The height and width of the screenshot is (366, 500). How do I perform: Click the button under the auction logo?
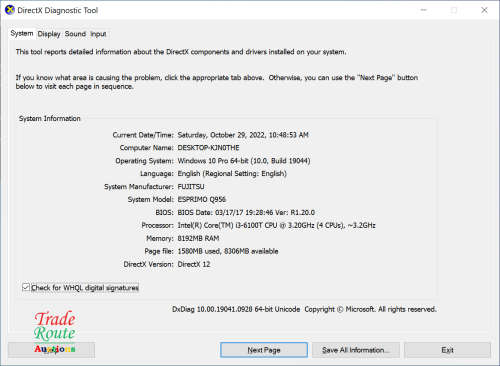coord(51,350)
